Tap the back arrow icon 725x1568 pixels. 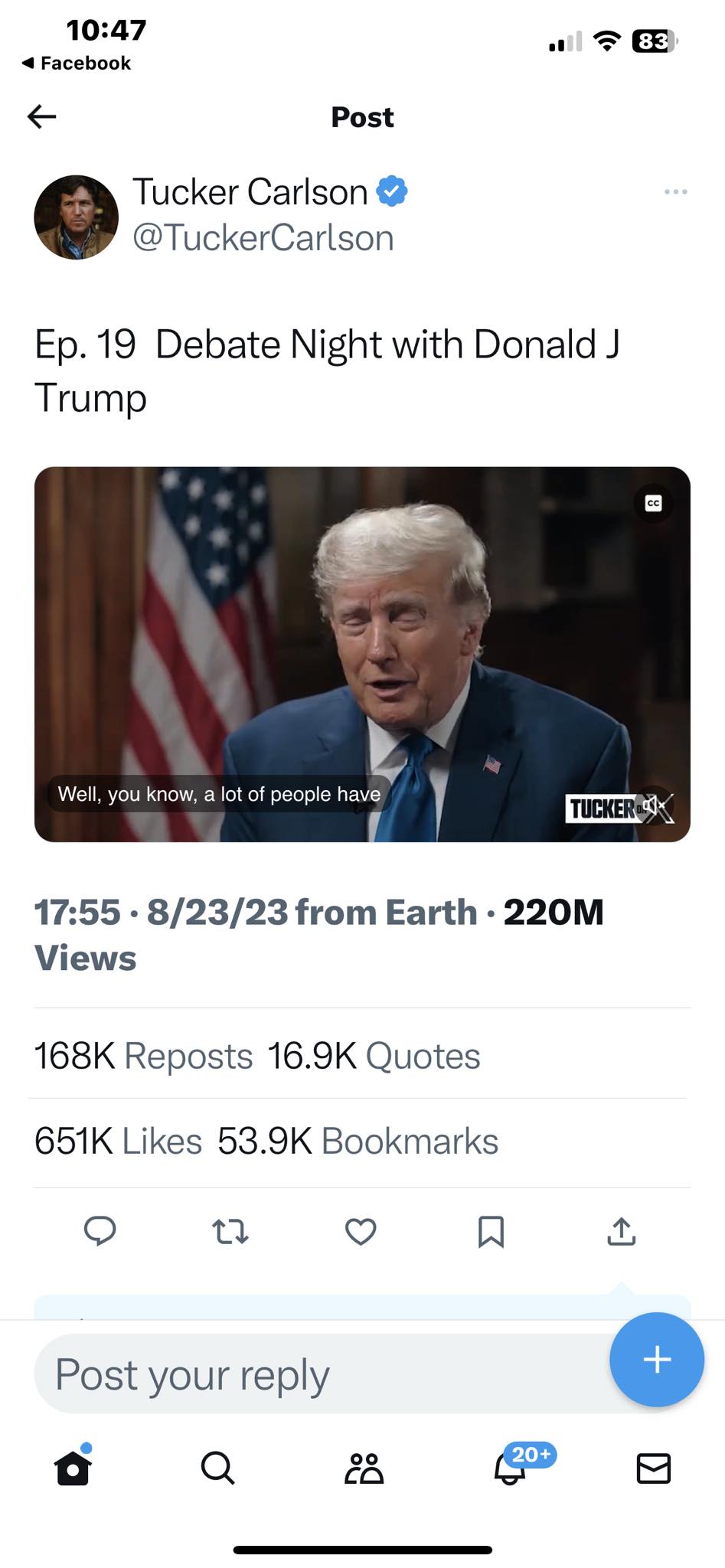tap(42, 116)
